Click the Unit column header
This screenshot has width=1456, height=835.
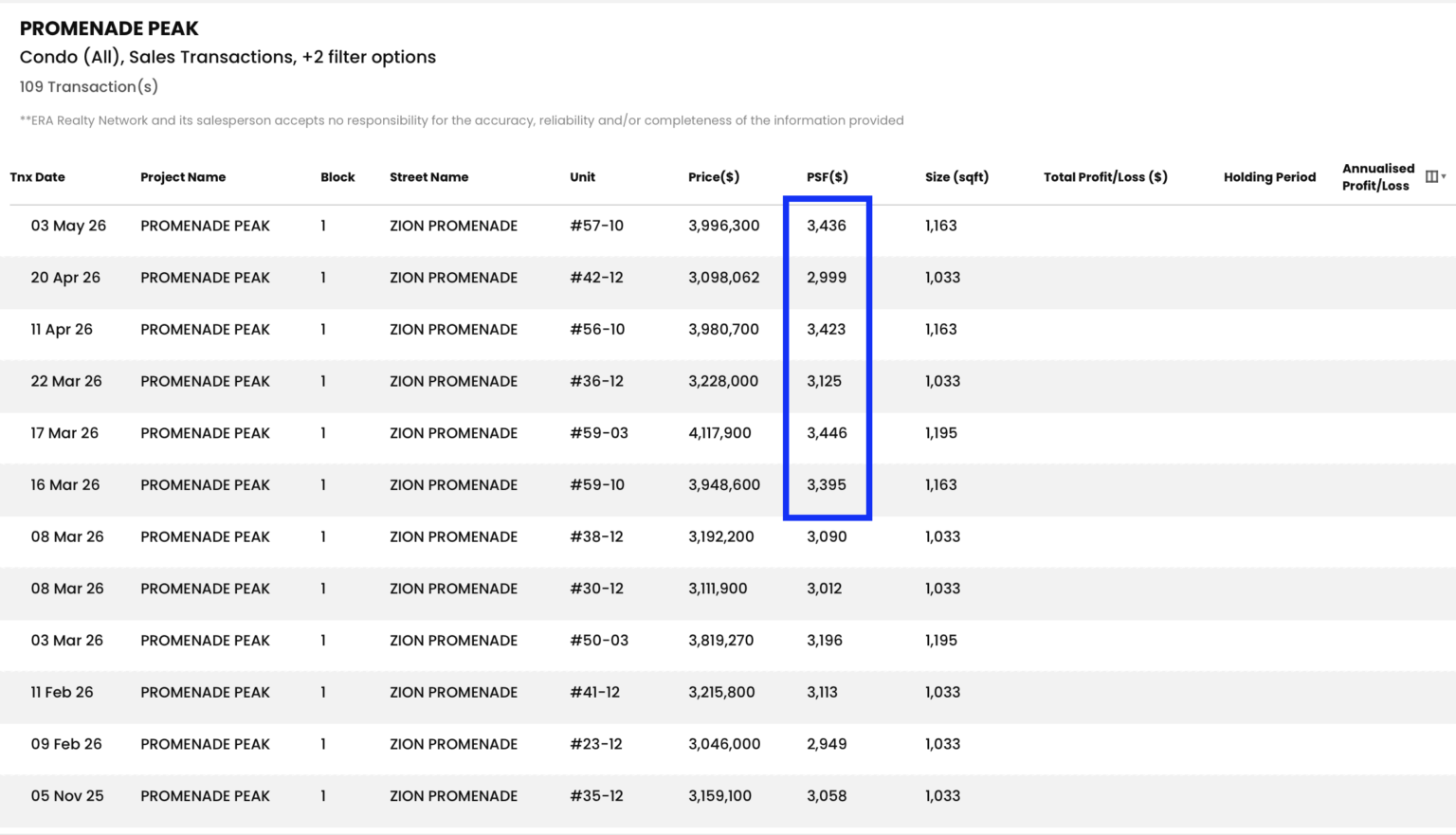[x=582, y=177]
